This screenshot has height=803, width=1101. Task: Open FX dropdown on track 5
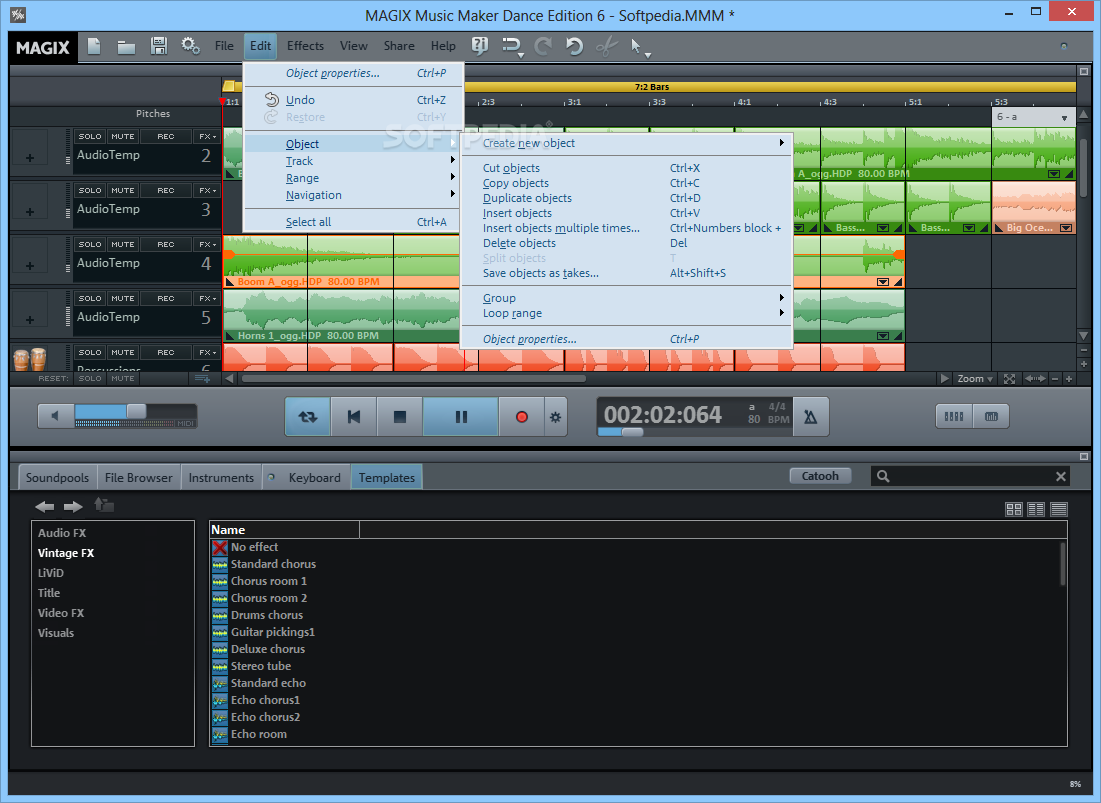coord(207,298)
